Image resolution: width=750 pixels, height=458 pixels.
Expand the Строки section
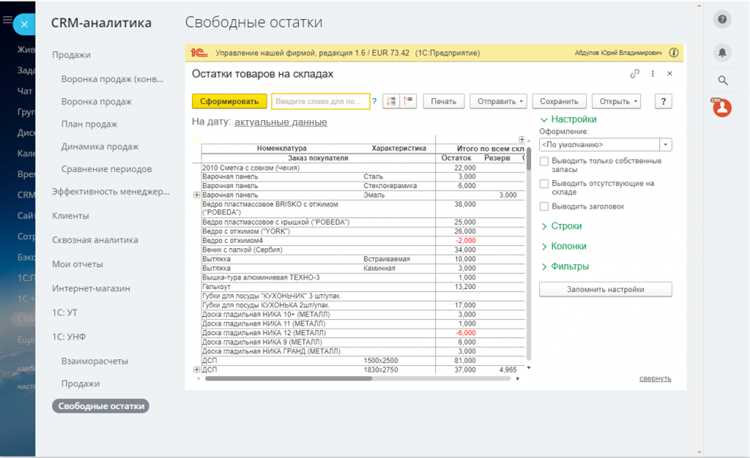pyautogui.click(x=562, y=226)
